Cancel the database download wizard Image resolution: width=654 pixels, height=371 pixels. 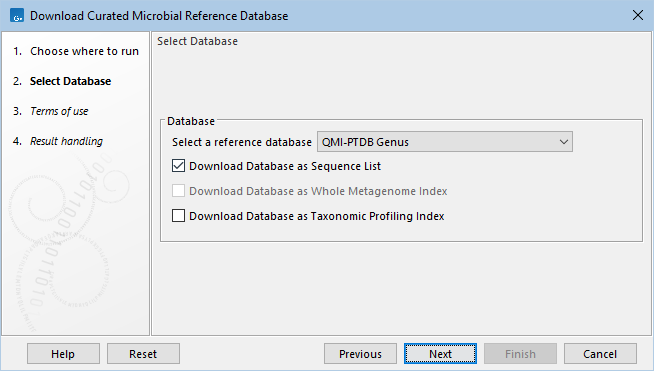(601, 354)
